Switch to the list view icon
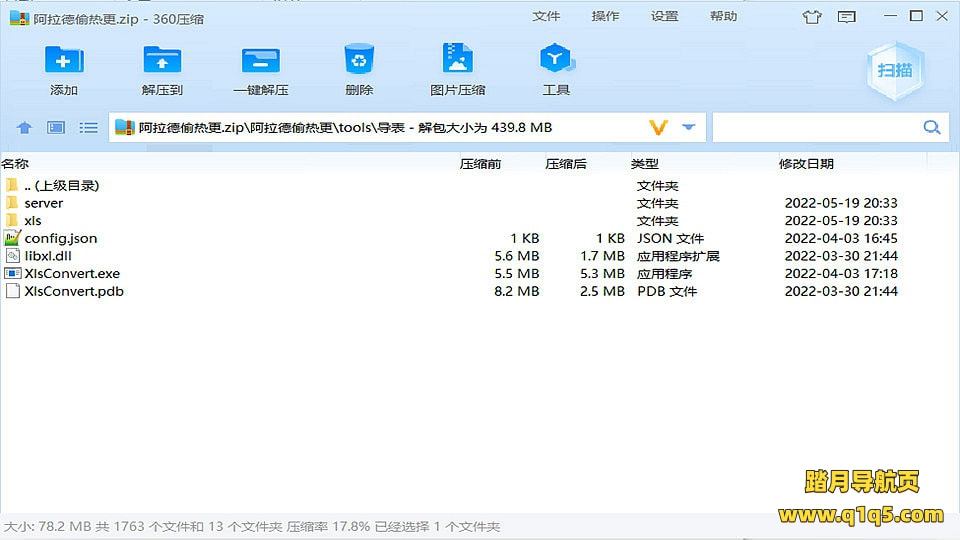The width and height of the screenshot is (960, 540). 89,128
